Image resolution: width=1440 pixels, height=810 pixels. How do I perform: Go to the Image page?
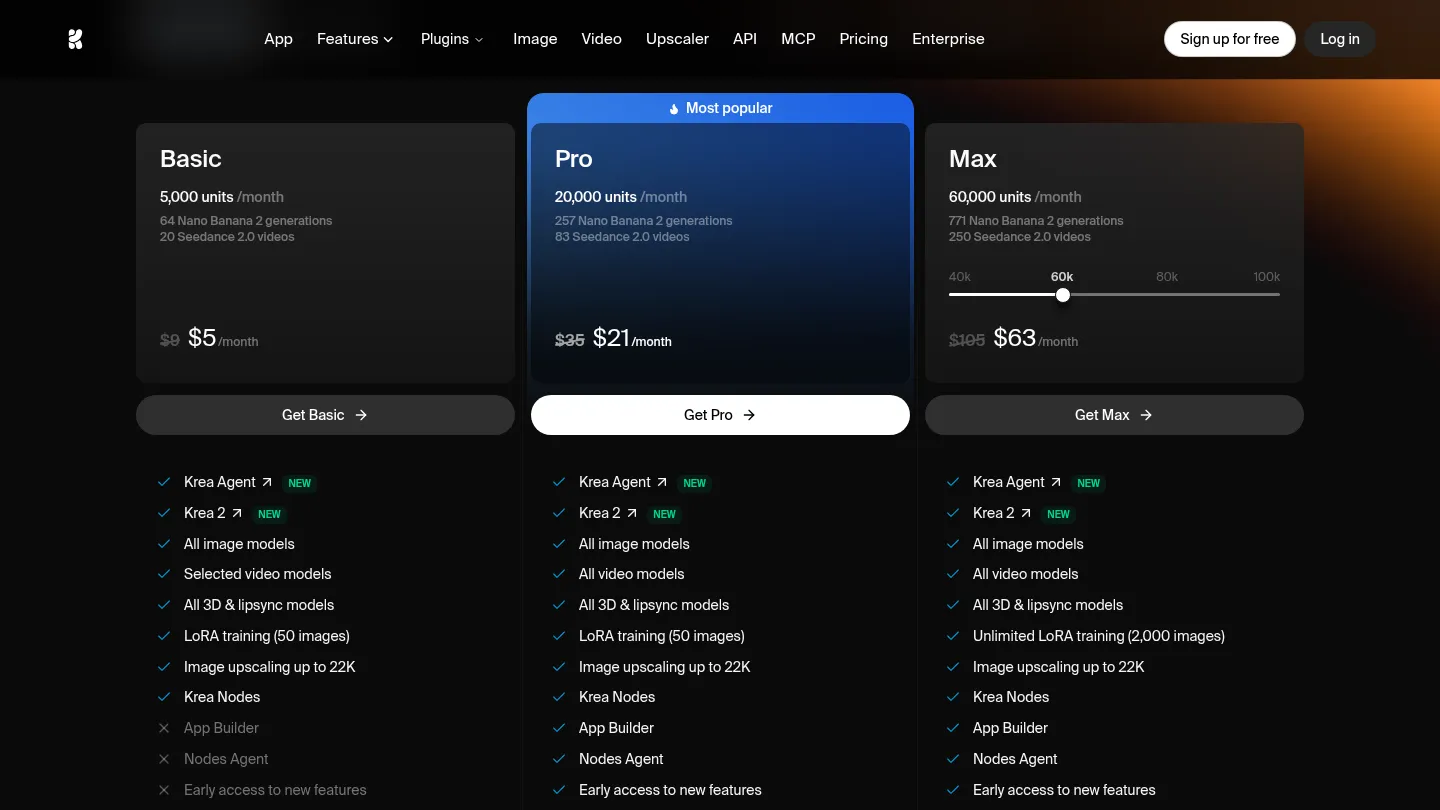coord(535,39)
